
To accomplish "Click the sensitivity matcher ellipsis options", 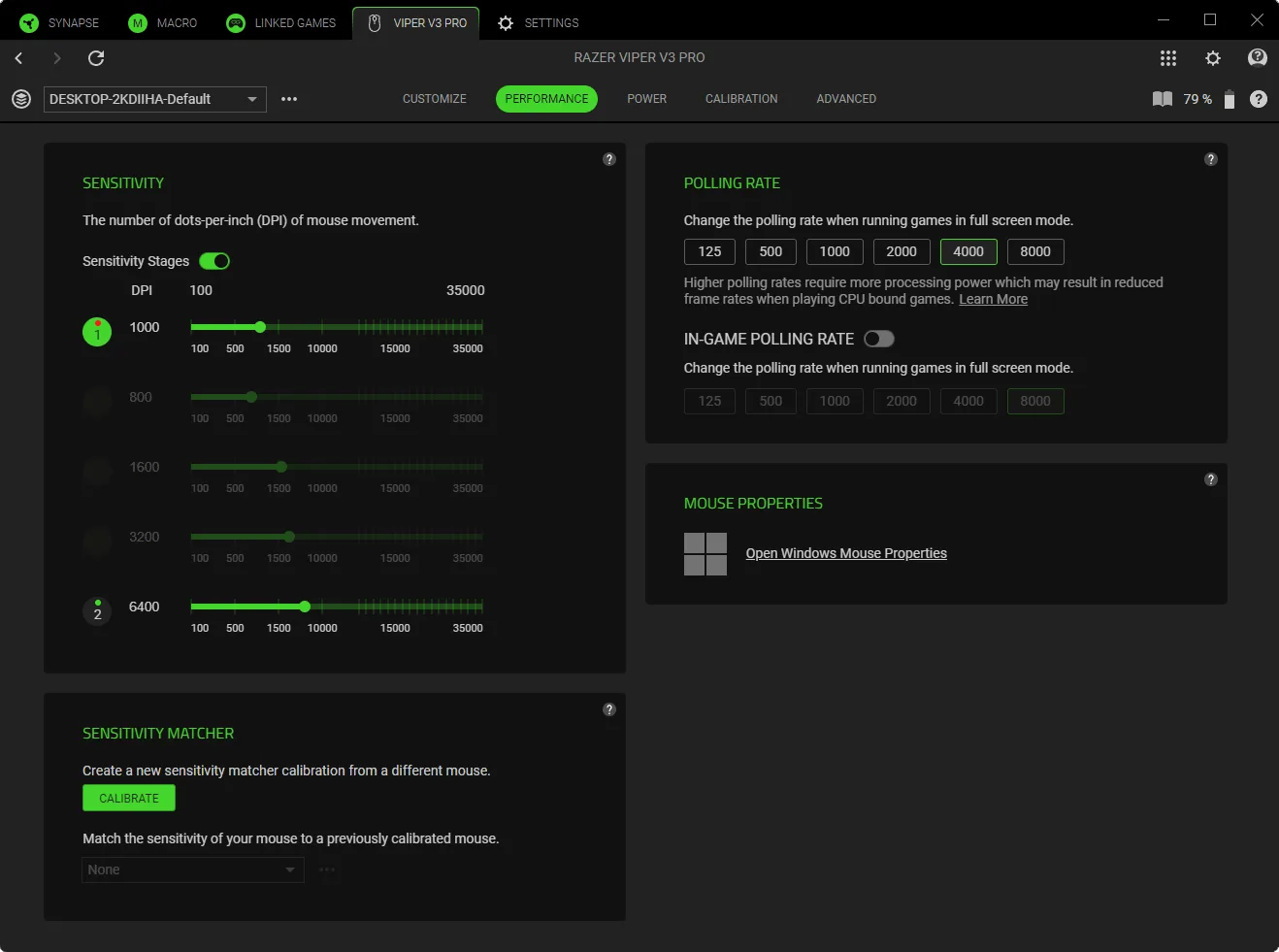I will pyautogui.click(x=327, y=870).
